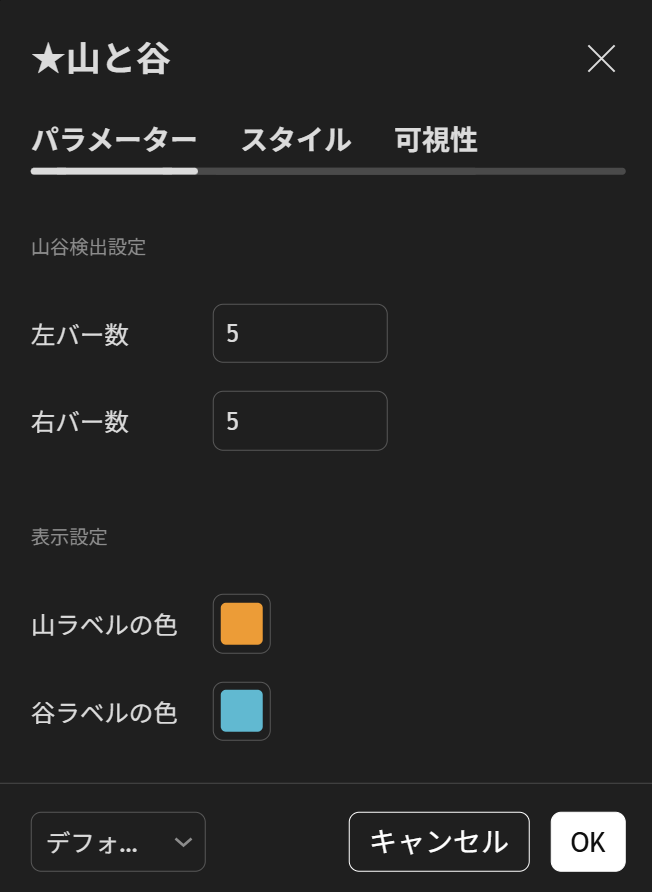Screen dimensions: 652x892
Task: Click the 山と谷 dialog title text
Action: pyautogui.click(x=118, y=60)
